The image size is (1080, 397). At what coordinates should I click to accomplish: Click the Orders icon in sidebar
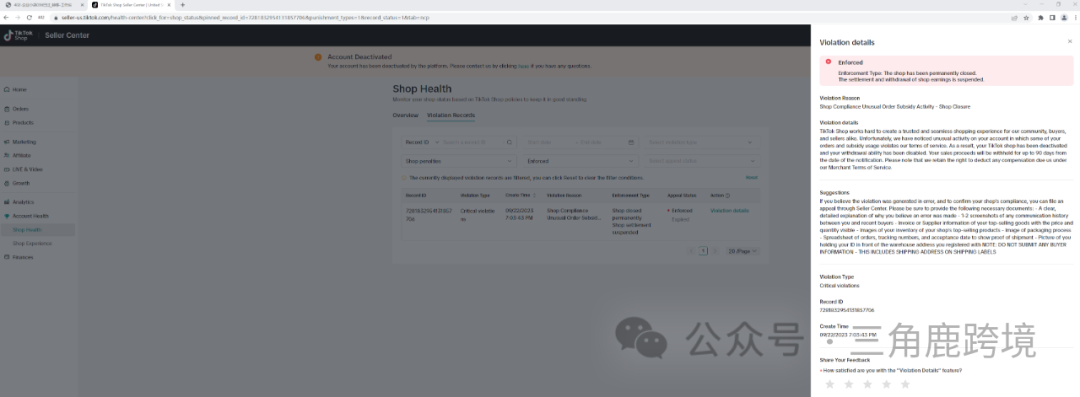6,109
